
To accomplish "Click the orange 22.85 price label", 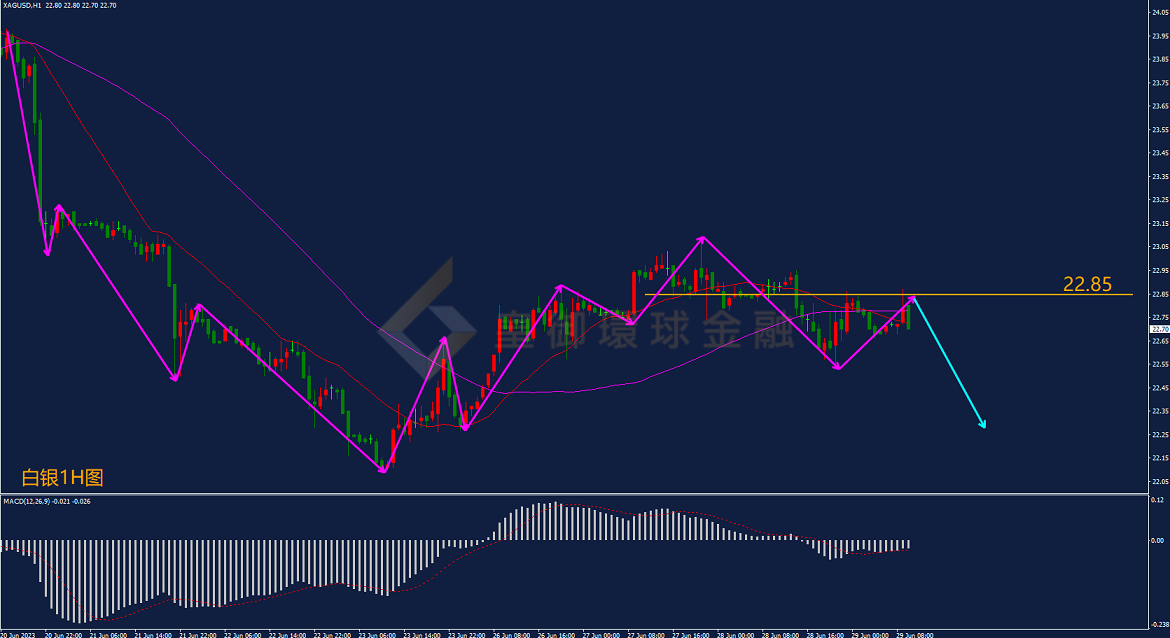I will pyautogui.click(x=1087, y=284).
